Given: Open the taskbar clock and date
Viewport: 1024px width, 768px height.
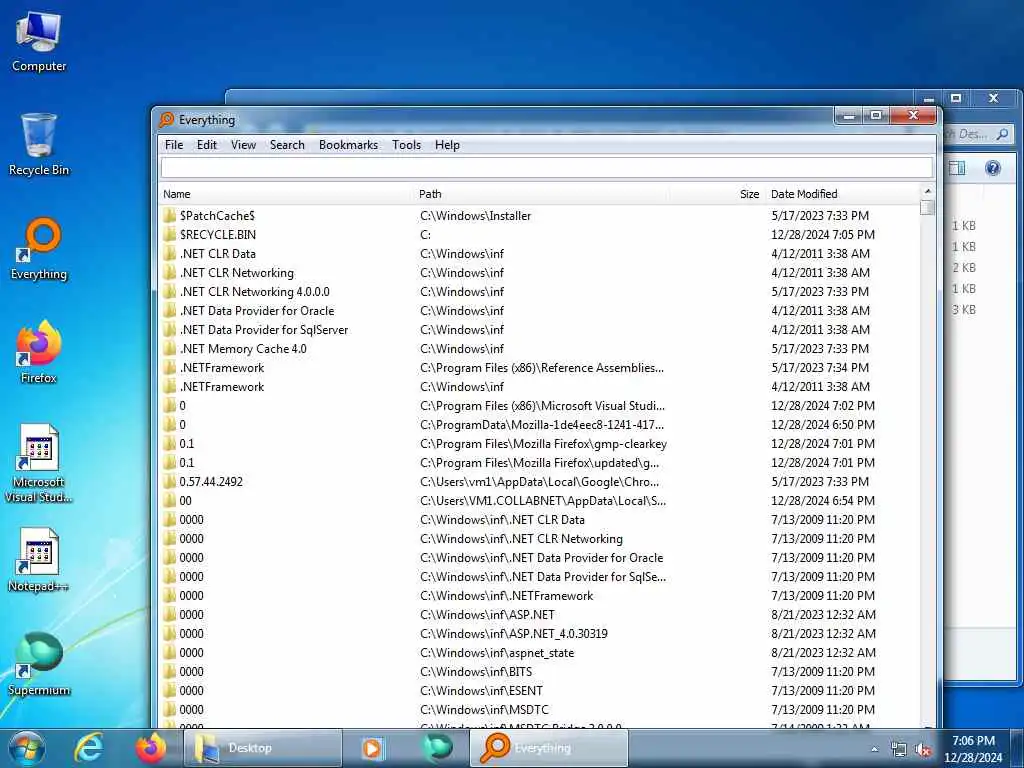Looking at the screenshot, I should point(973,749).
